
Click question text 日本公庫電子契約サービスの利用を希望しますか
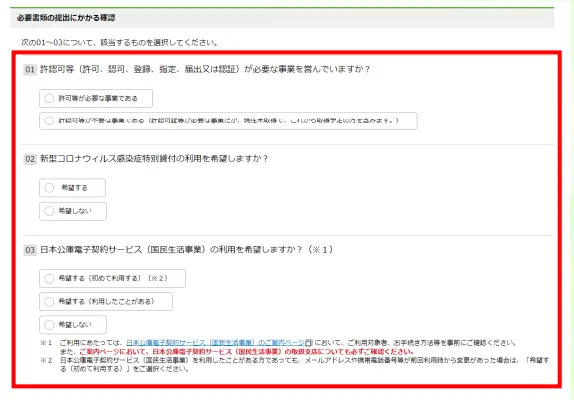(x=186, y=250)
